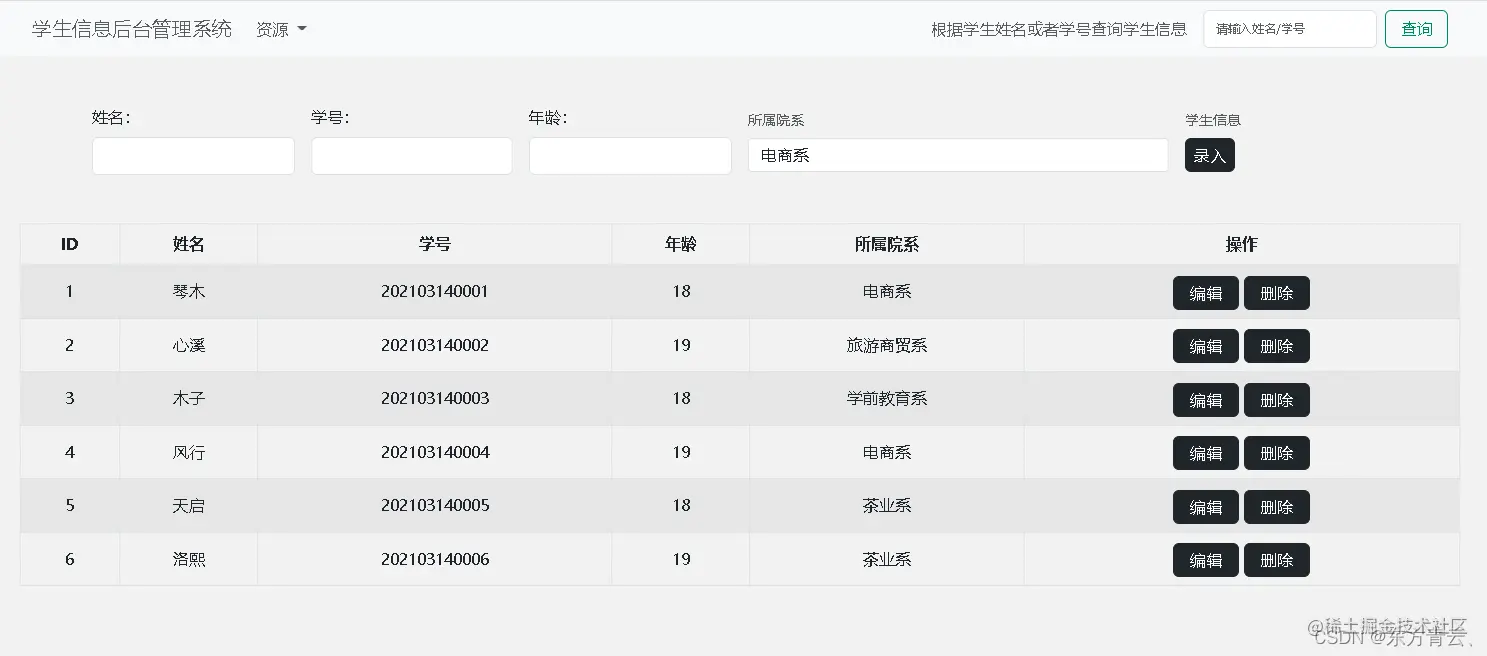Click the name cell 木子
The image size is (1487, 656).
tap(189, 398)
